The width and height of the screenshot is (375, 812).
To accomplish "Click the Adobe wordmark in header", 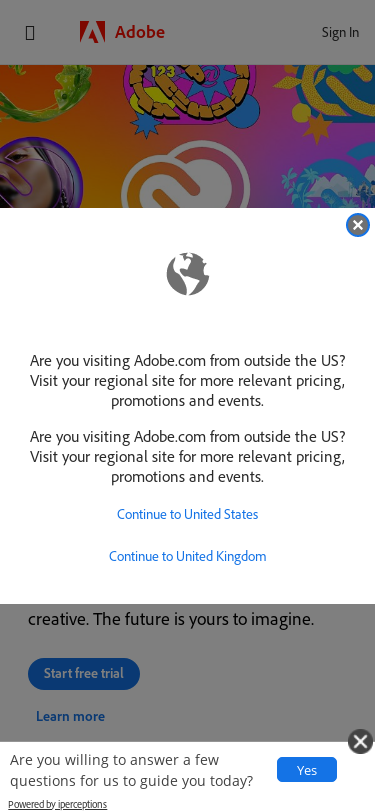I will point(140,32).
